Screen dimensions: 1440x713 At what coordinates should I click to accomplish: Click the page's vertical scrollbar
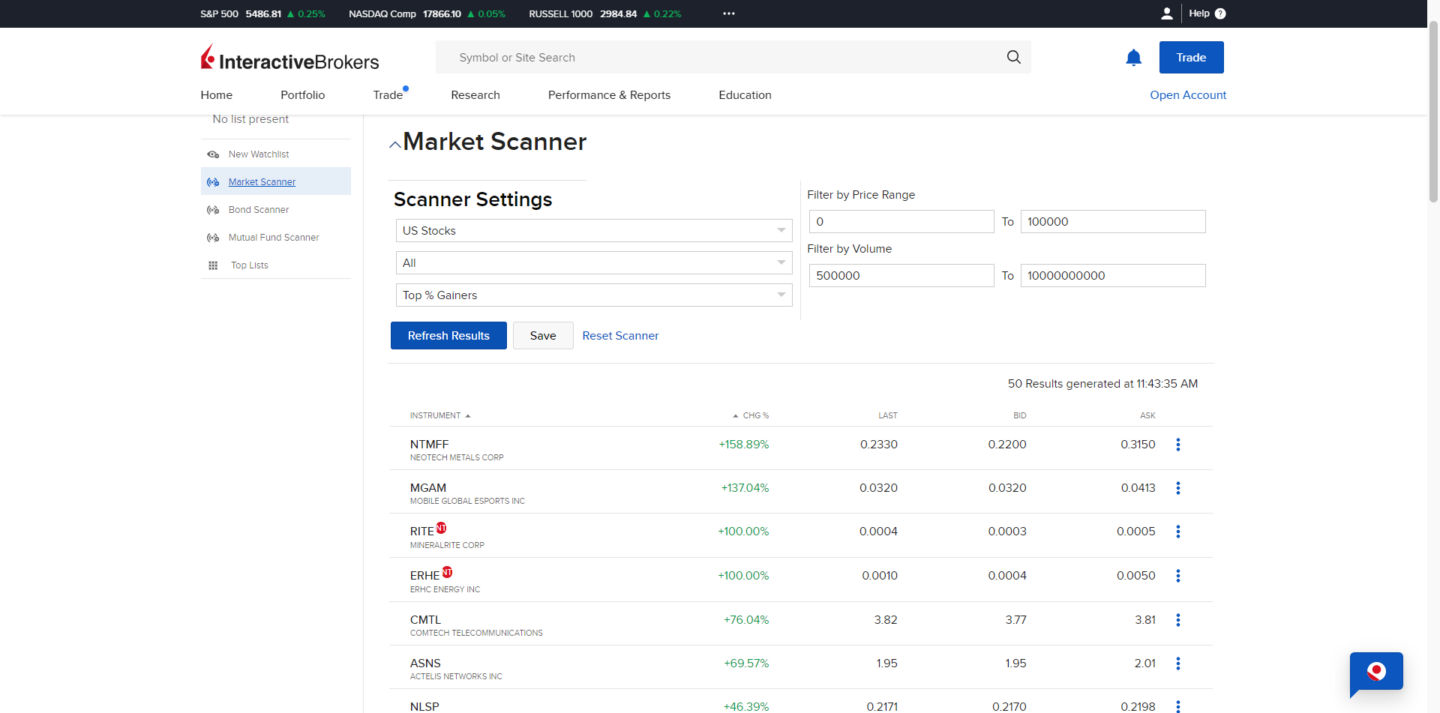[1433, 120]
